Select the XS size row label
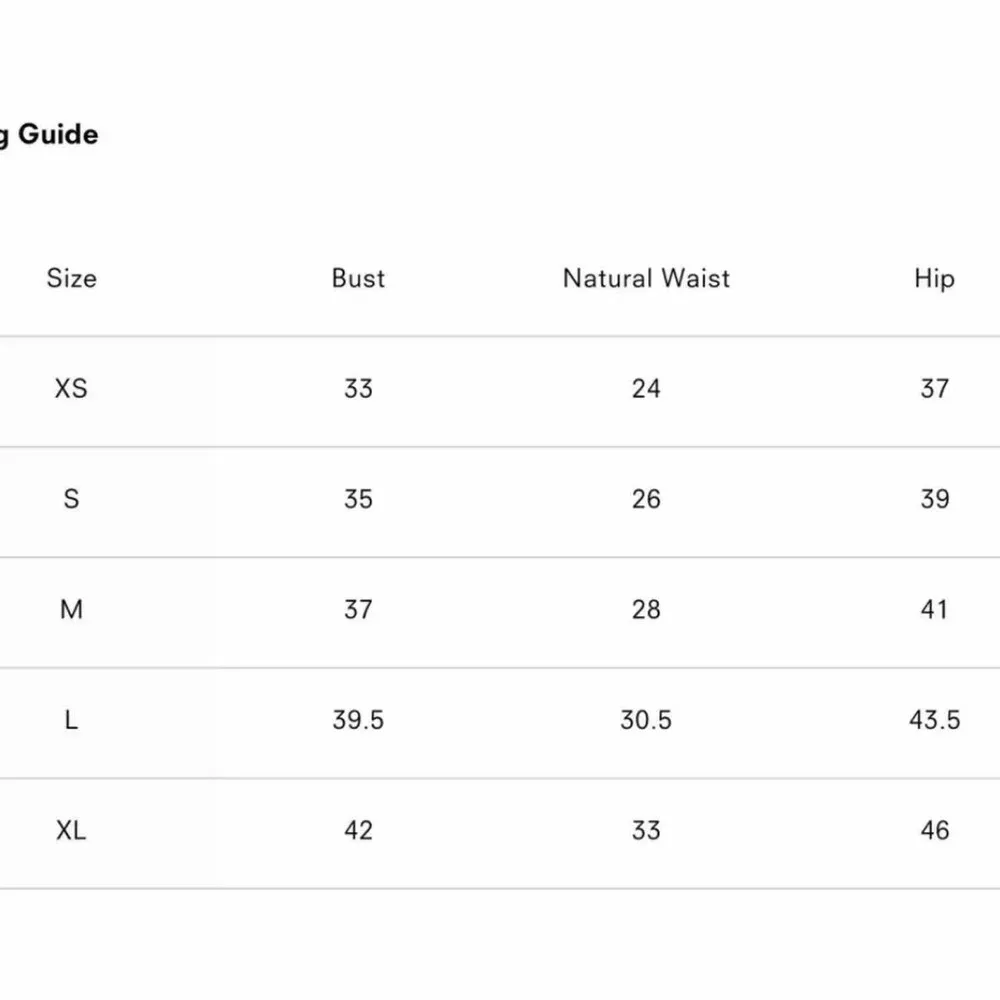 pos(71,388)
